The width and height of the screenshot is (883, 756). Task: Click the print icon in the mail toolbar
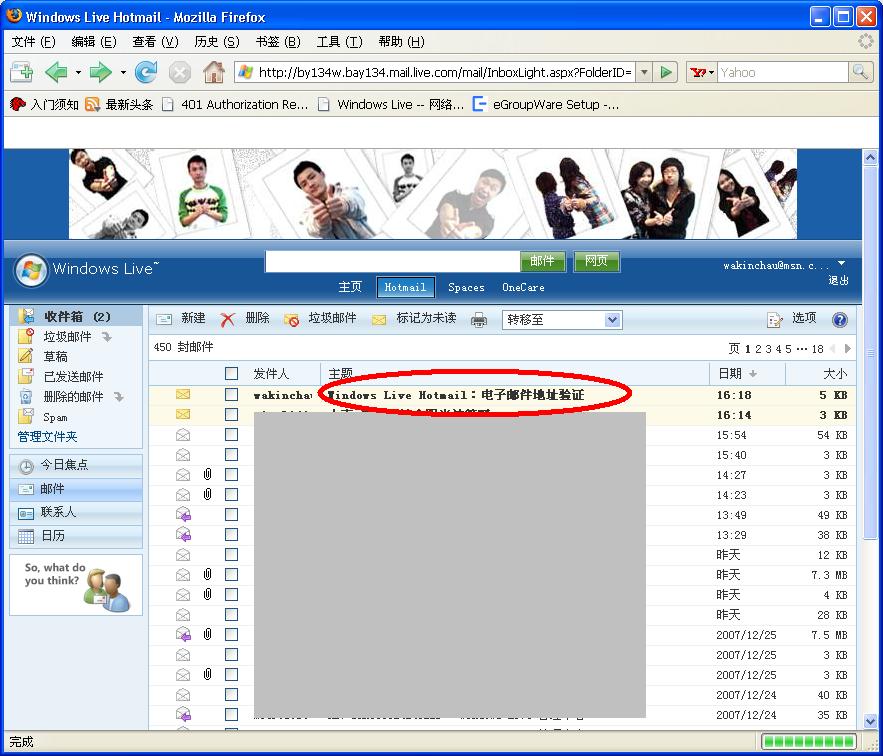479,320
